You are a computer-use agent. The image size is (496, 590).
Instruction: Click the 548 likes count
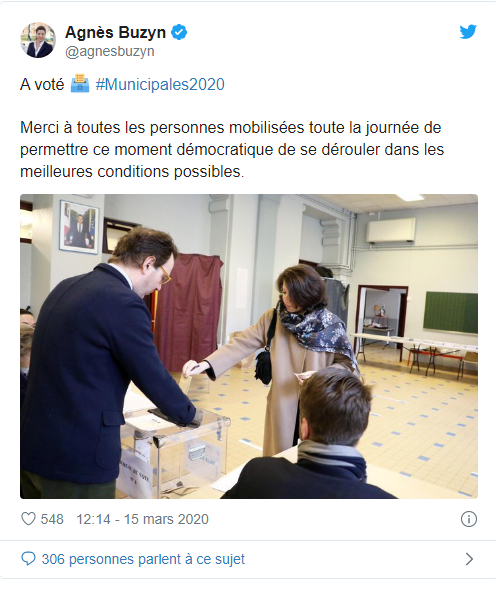[x=52, y=519]
